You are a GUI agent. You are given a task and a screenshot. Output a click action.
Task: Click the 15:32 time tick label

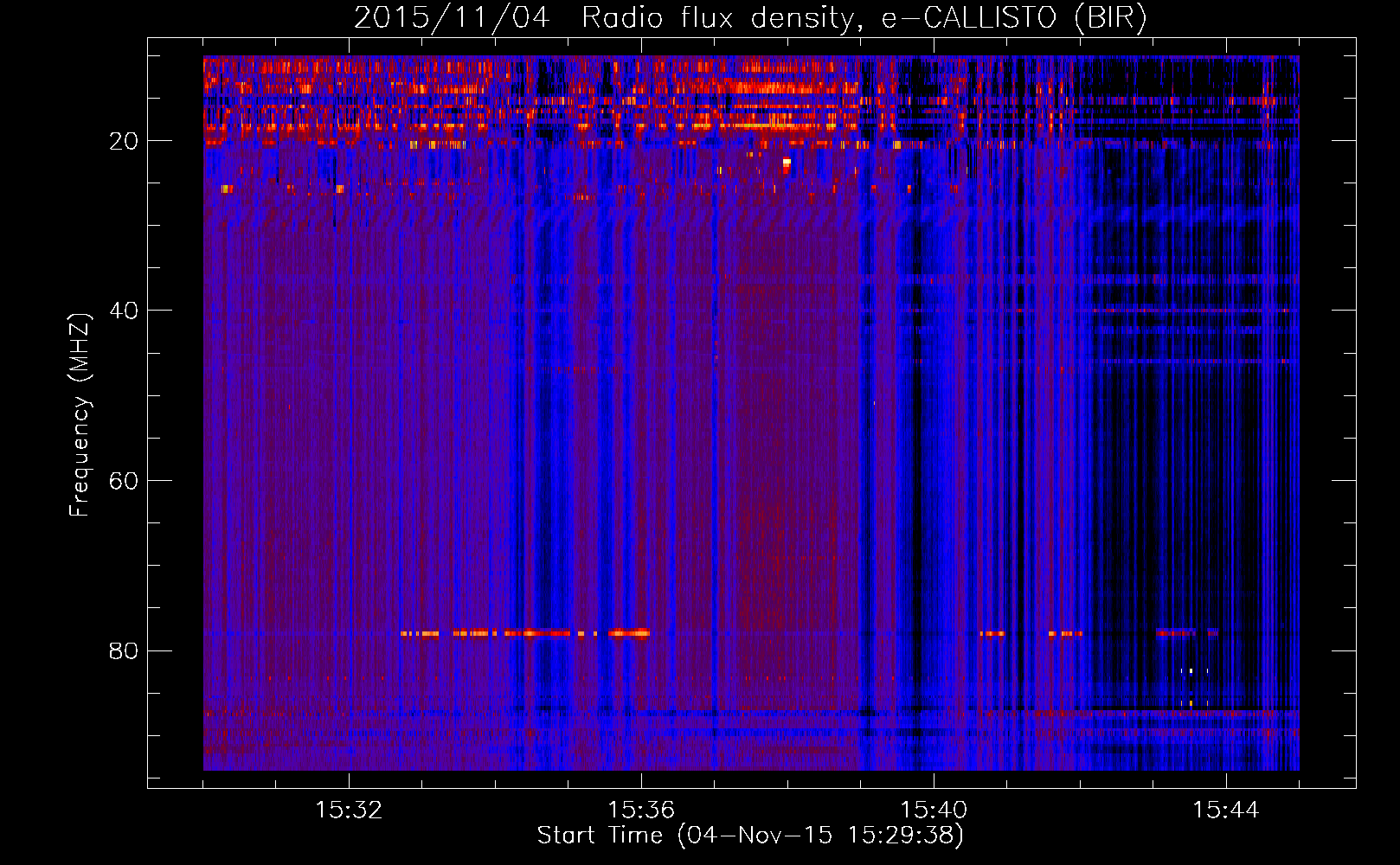coord(349,811)
